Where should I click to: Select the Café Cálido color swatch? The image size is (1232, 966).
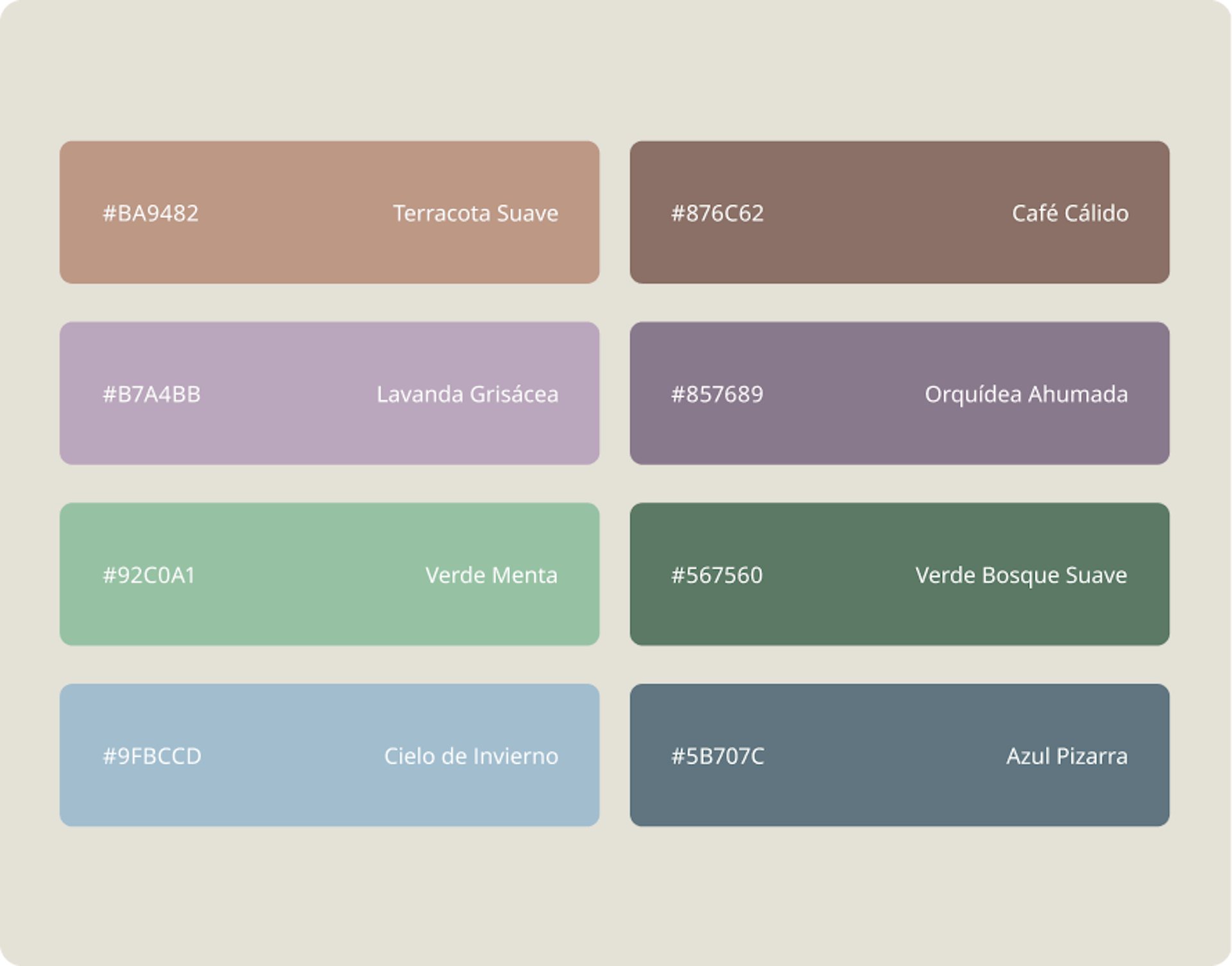(899, 212)
